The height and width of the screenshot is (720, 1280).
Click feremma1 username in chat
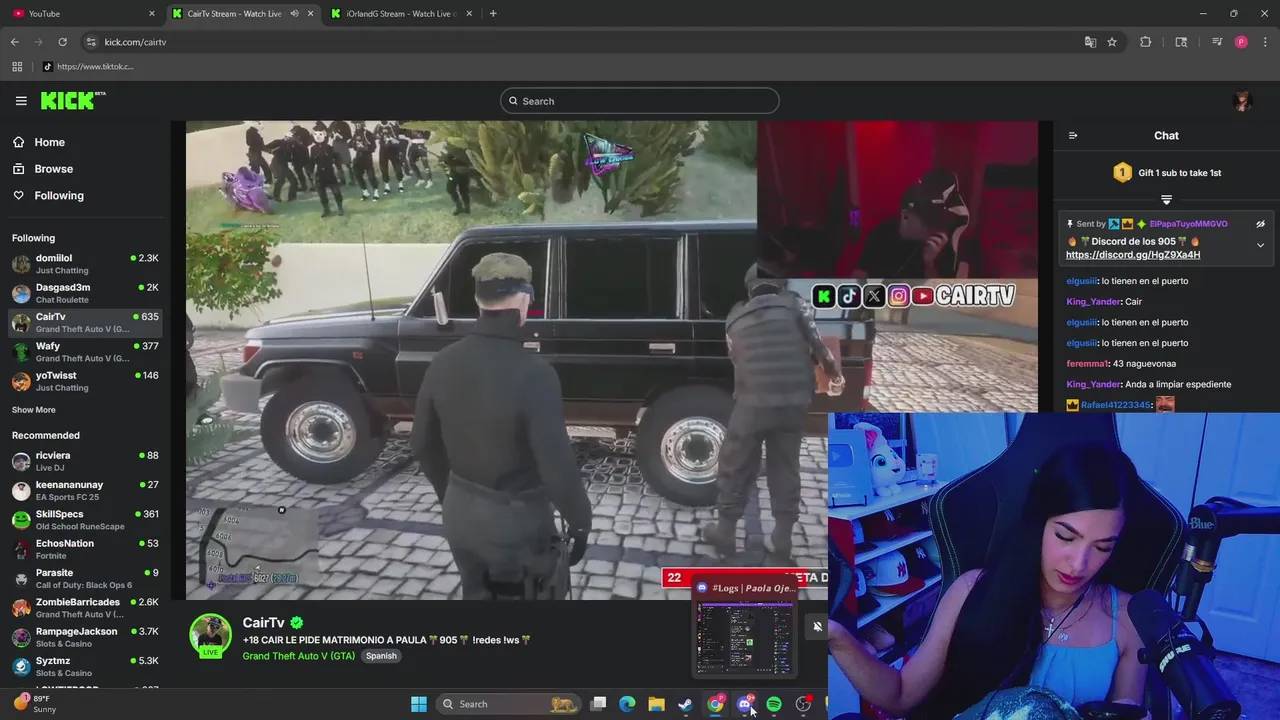[1087, 364]
